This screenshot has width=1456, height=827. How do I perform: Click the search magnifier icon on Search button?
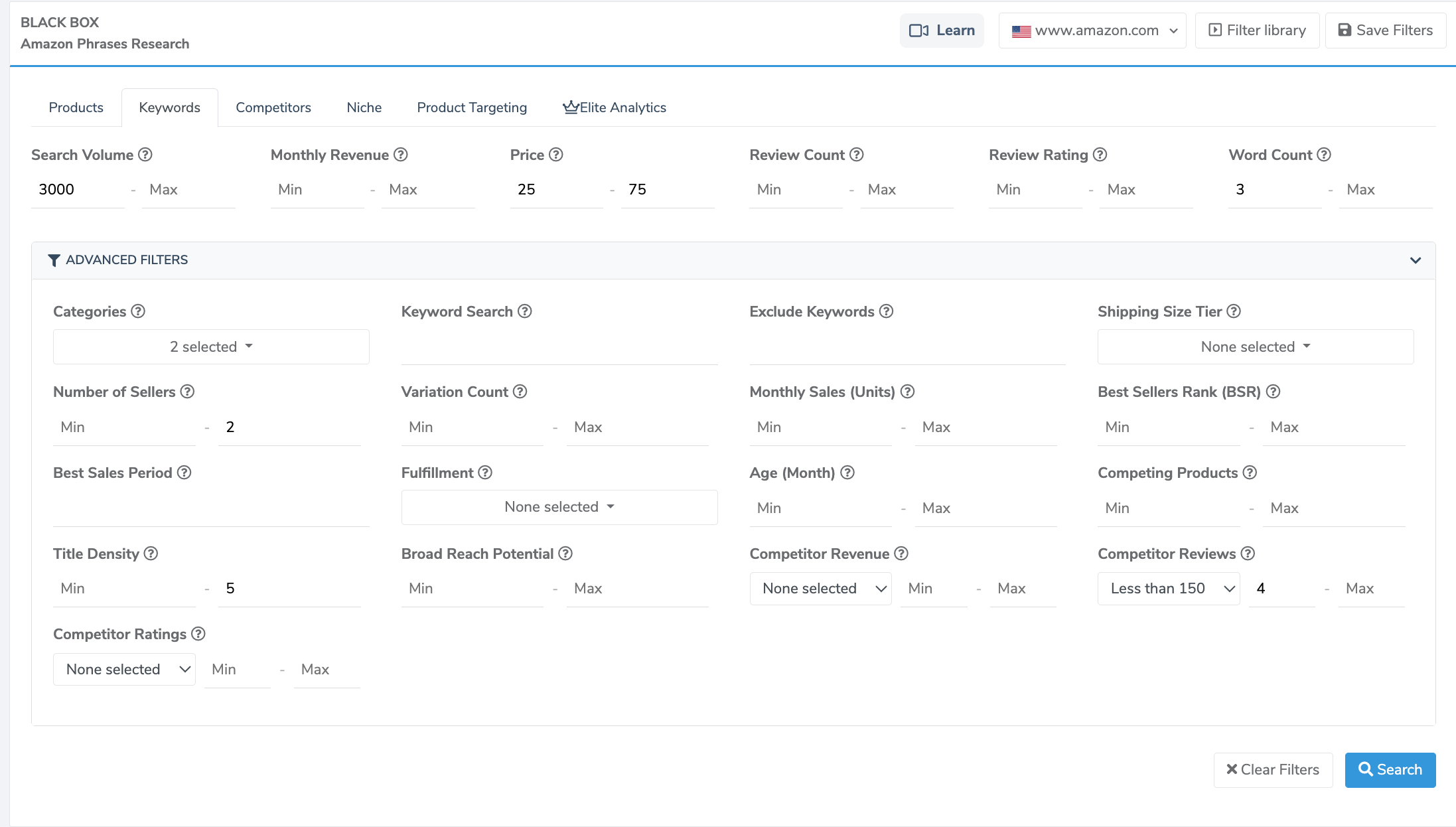[1366, 770]
